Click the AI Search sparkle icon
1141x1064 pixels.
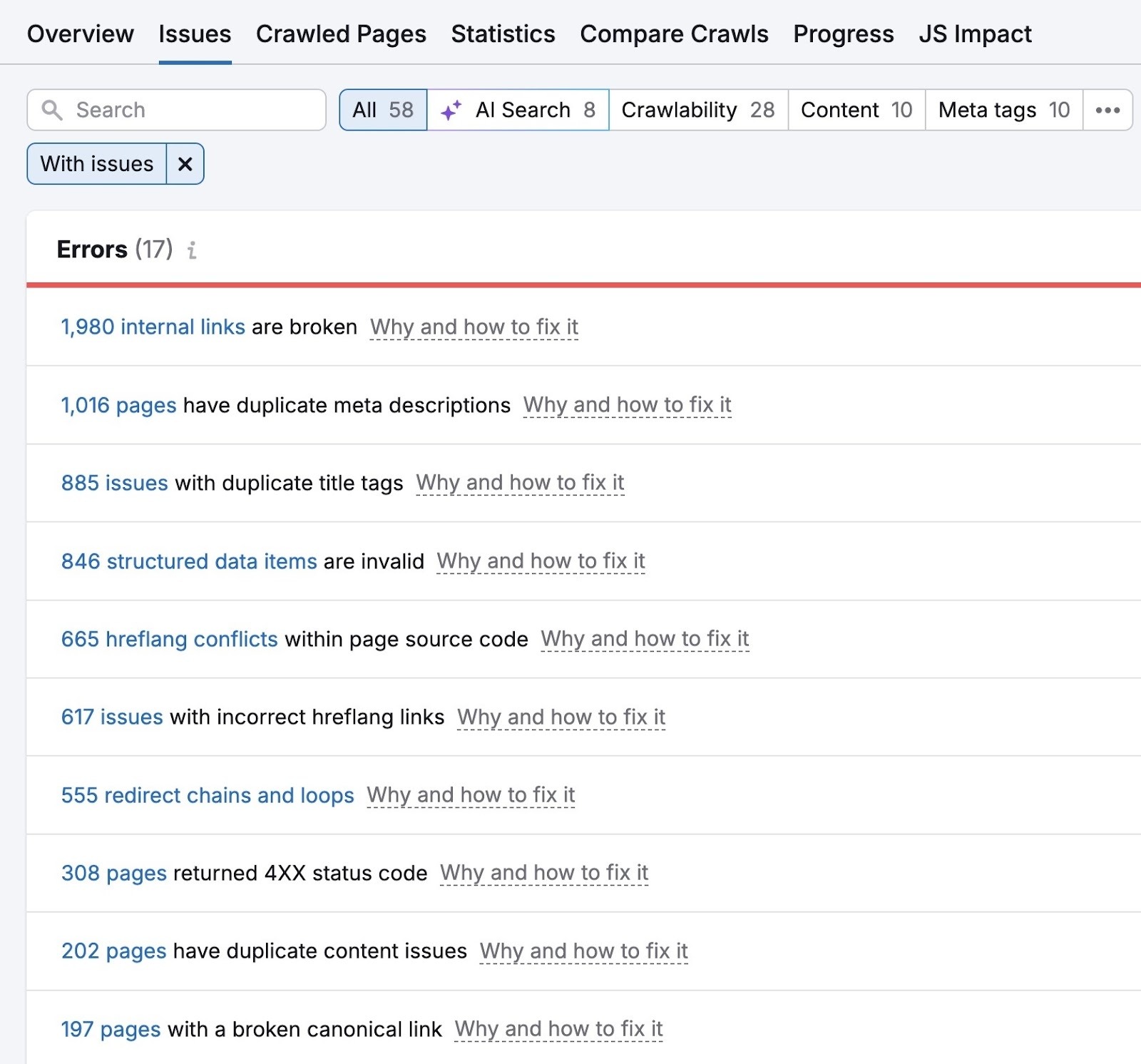pos(451,110)
